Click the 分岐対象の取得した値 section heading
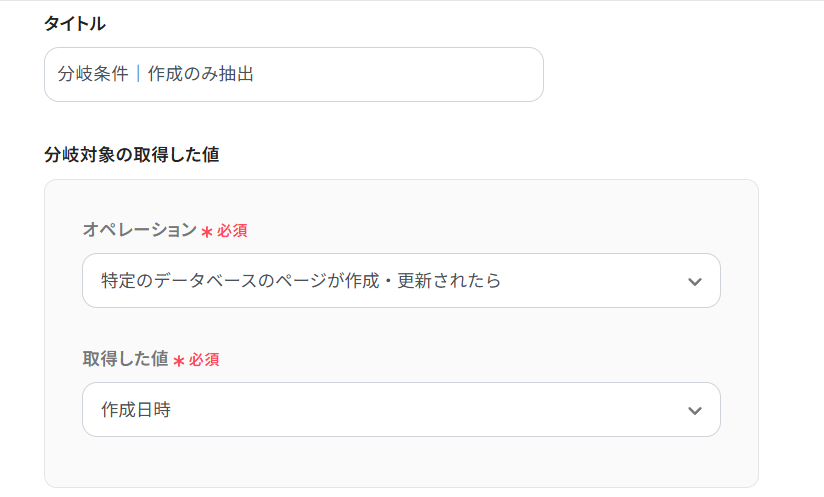Viewport: 824px width, 497px height. [x=131, y=155]
